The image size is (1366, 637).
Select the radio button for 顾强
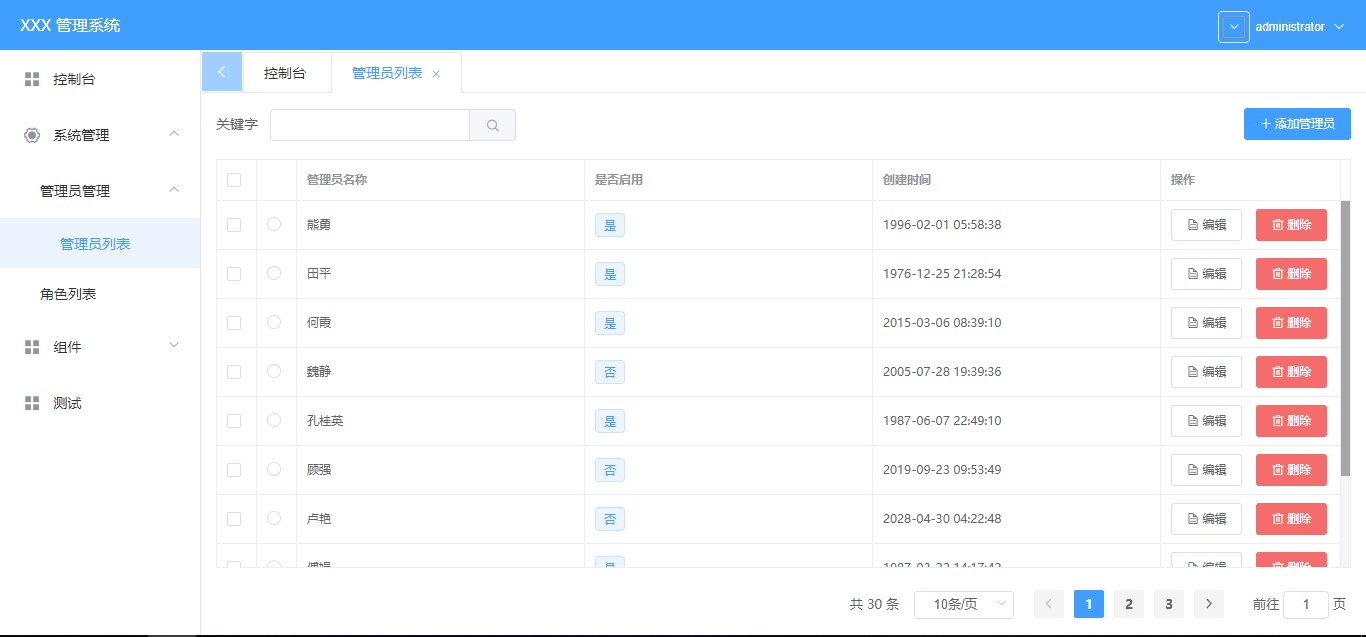click(x=274, y=469)
